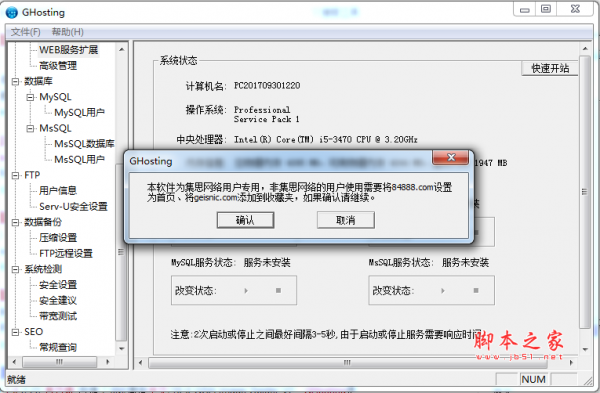Viewport: 600px width, 393px height.
Task: Click main panel vertical scrollbar thumb
Action: pos(585,192)
